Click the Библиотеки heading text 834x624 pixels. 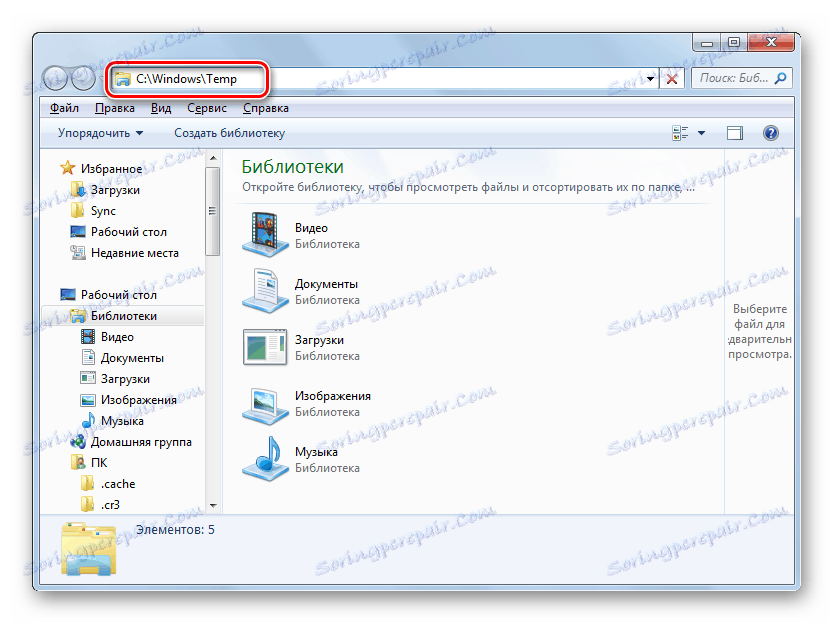293,167
